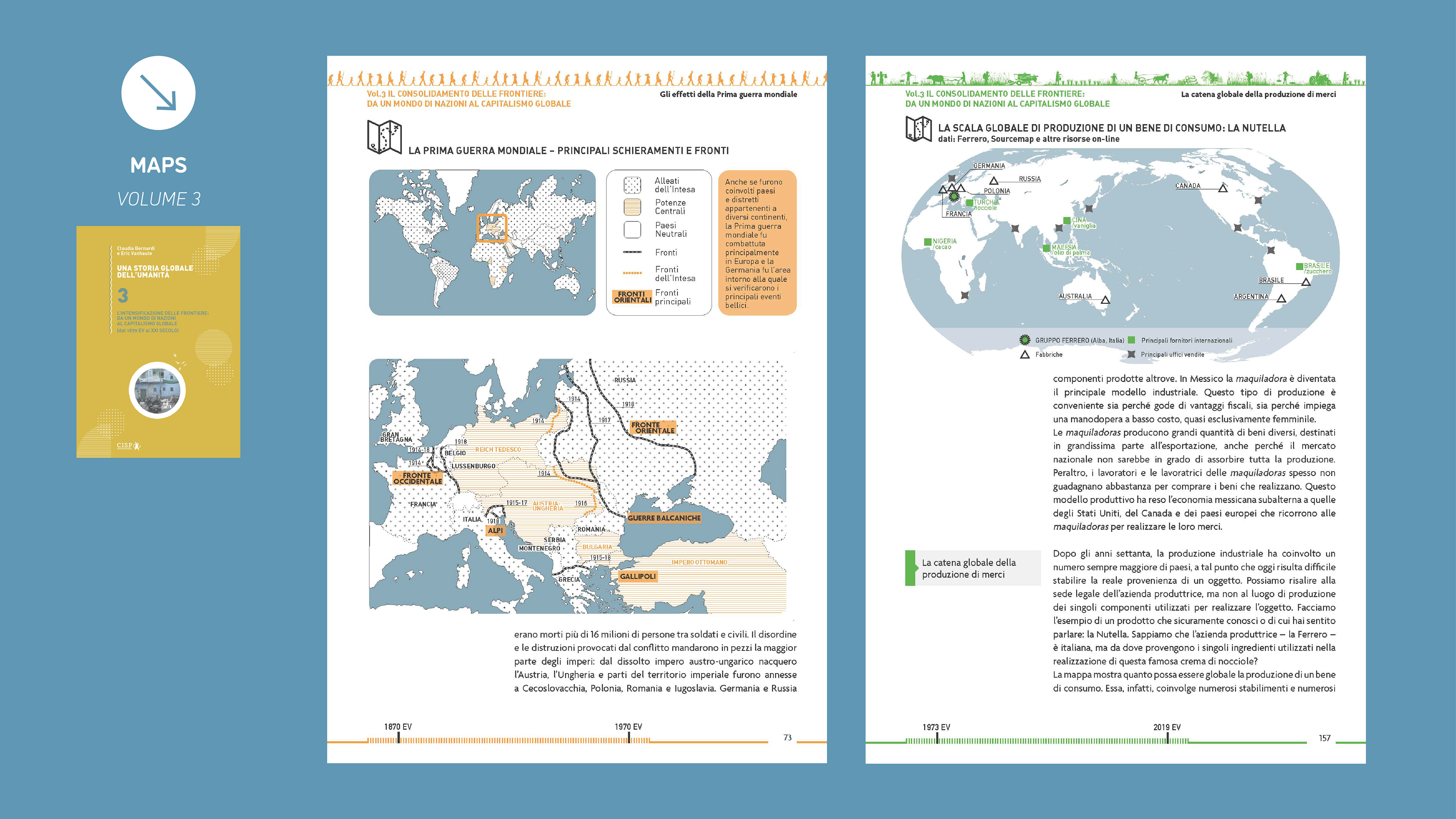Click the Principali uffici vendite star icon

[x=1131, y=355]
